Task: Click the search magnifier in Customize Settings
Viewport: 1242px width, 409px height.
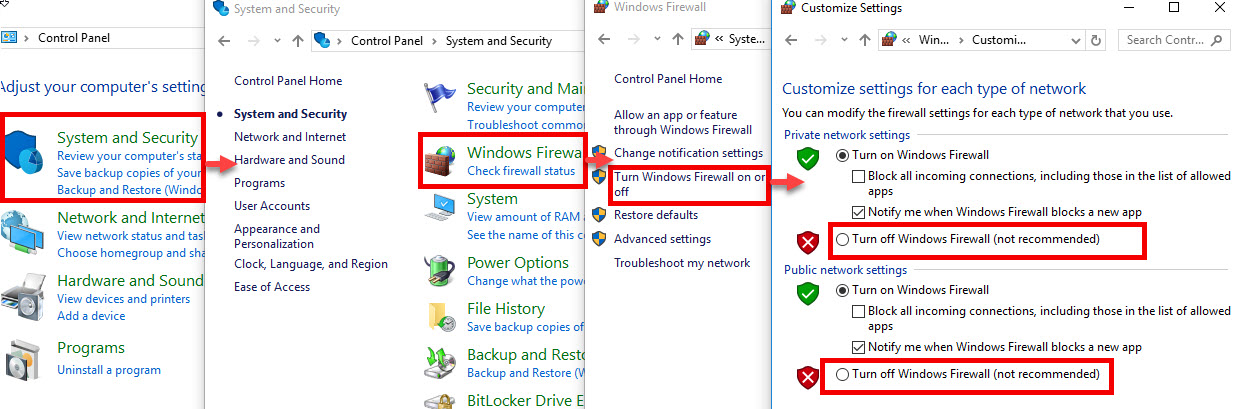Action: point(1217,41)
